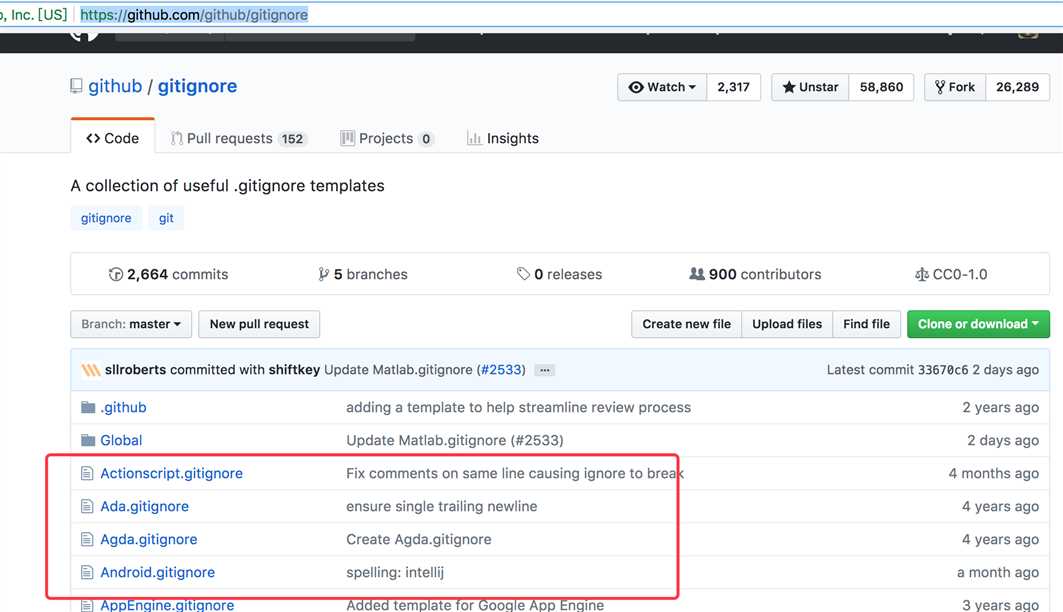The image size is (1063, 612).
Task: Click the sllroberts avatar icon
Action: pos(91,370)
